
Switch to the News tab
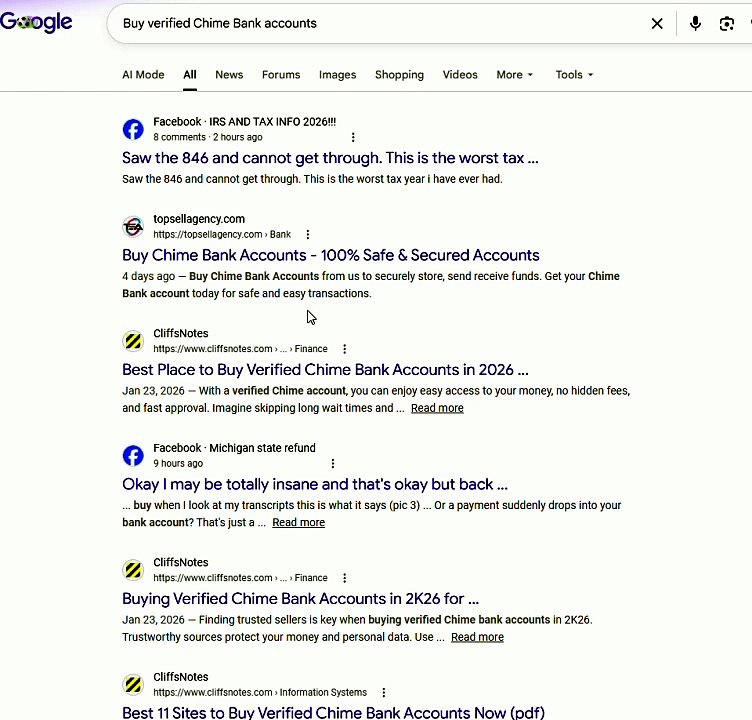tap(229, 75)
